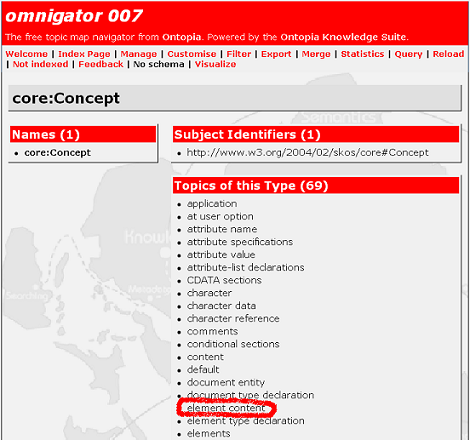The image size is (470, 440).
Task: Open the Welcome menu link
Action: 27,54
